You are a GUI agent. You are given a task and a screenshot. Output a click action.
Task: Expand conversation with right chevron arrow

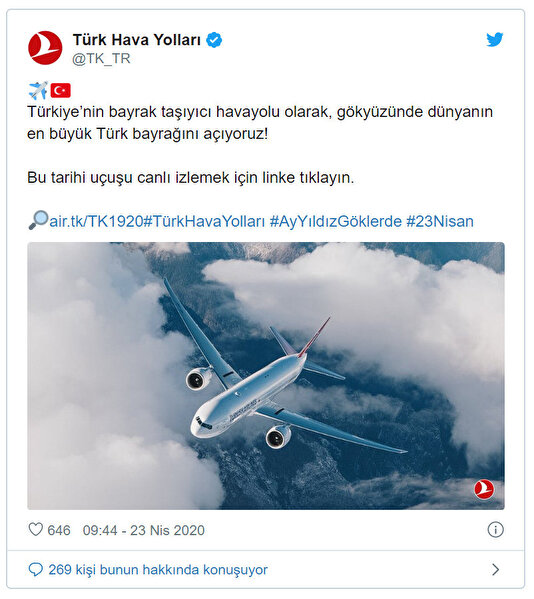tap(495, 570)
